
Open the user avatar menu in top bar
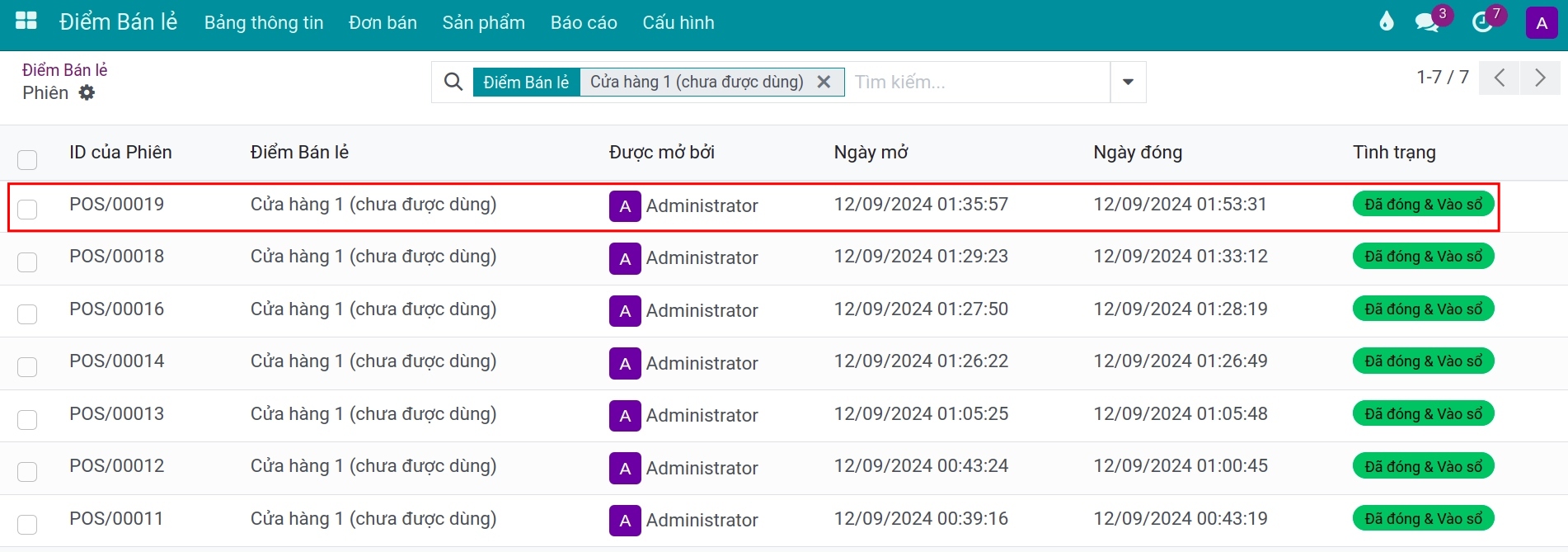pyautogui.click(x=1541, y=23)
